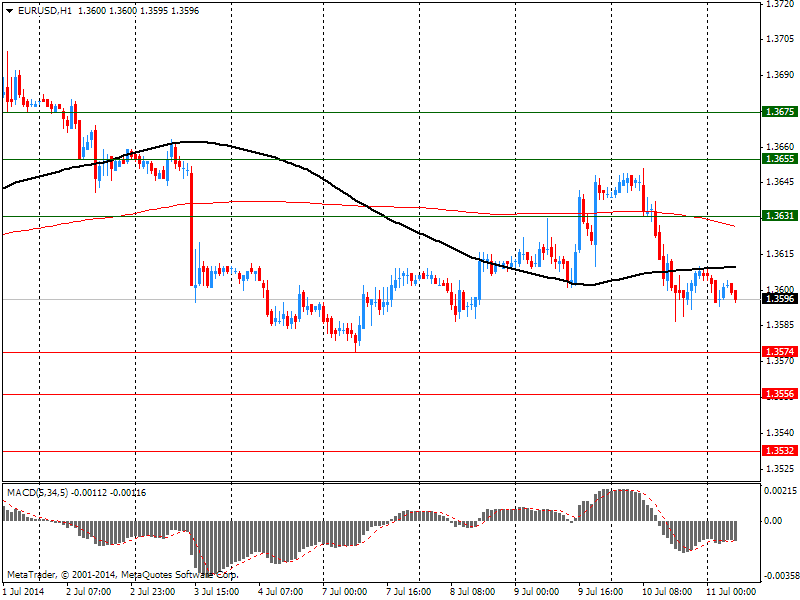
Task: Click the 9 Jul 16:00 time axis label
Action: point(601,591)
